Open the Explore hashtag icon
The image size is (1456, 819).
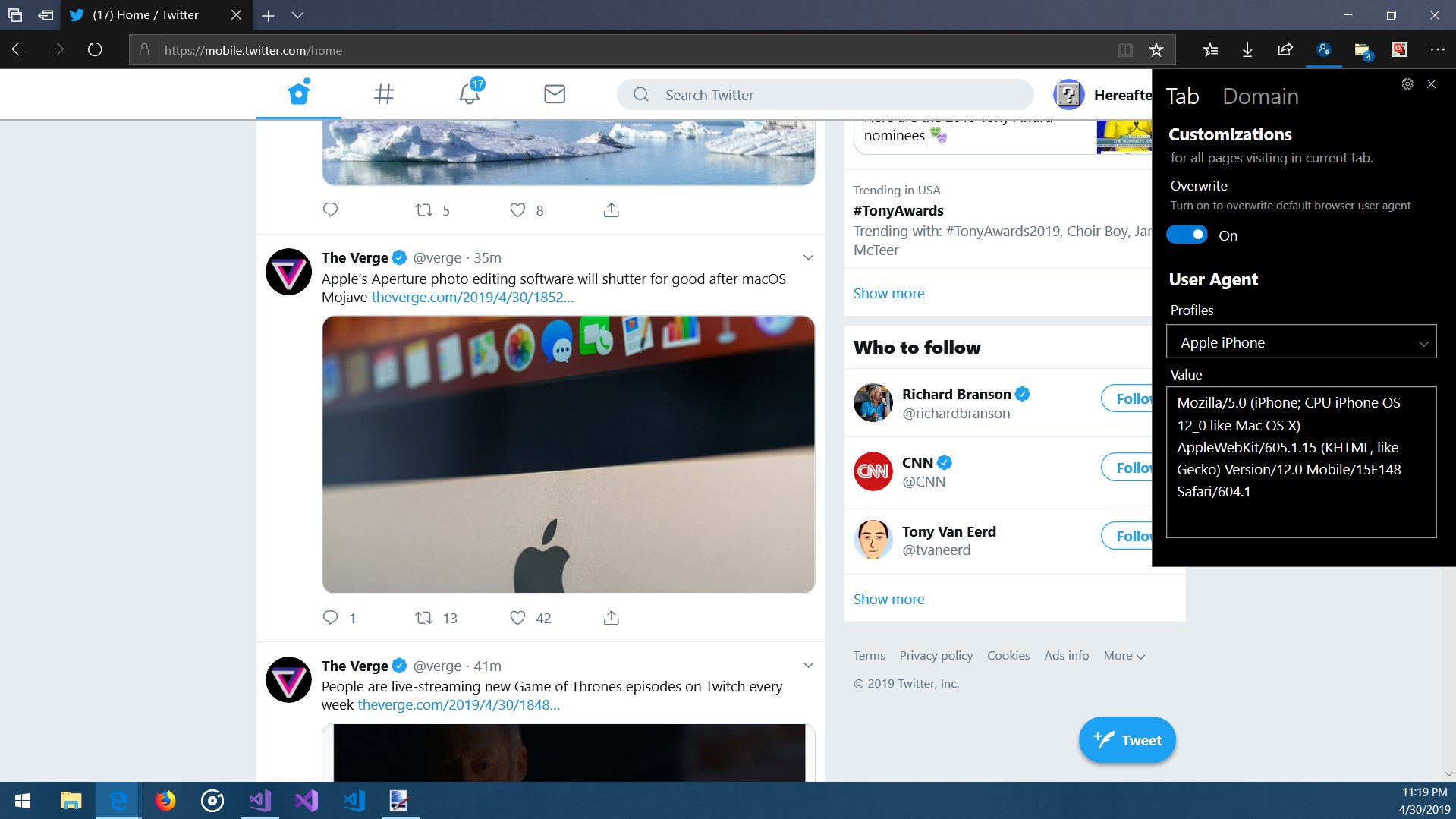384,94
